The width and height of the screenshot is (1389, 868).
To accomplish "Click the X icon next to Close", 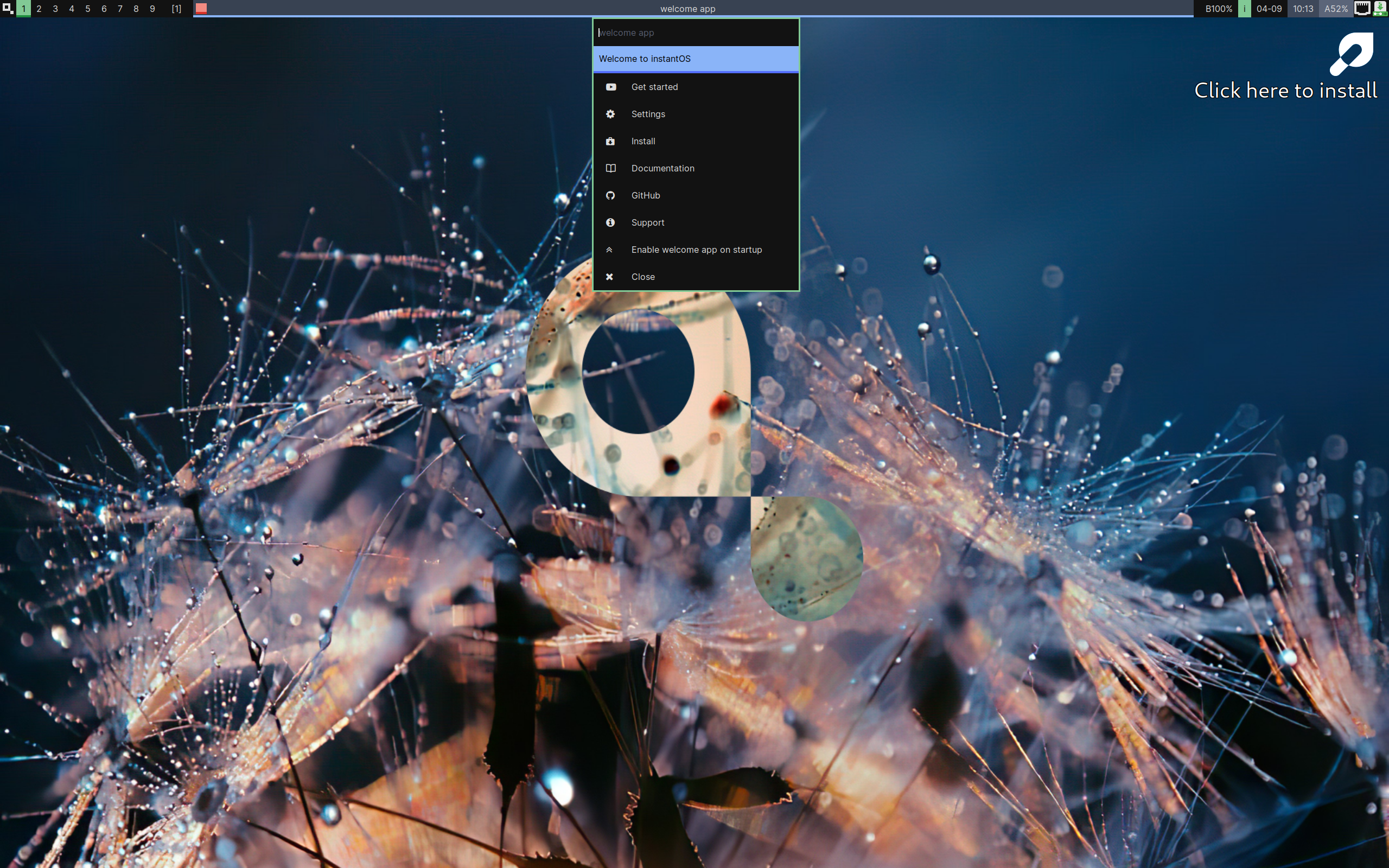I will (609, 277).
